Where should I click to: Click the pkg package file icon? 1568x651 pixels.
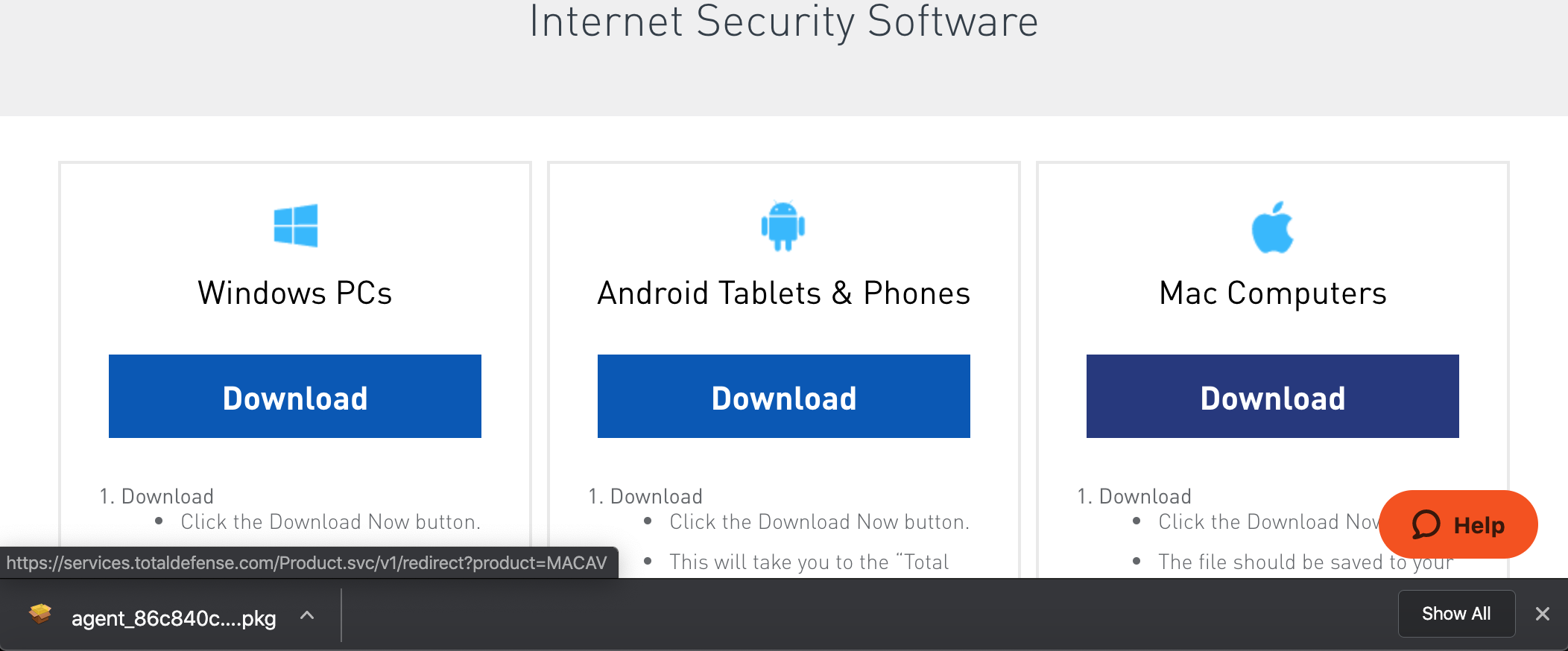point(40,615)
